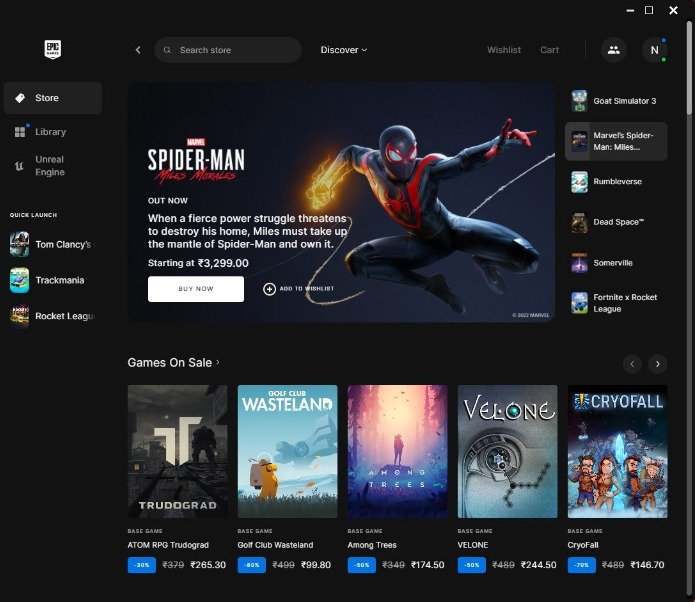The width and height of the screenshot is (695, 602).
Task: Click the Rumbleverse thumbnail icon
Action: 579,182
